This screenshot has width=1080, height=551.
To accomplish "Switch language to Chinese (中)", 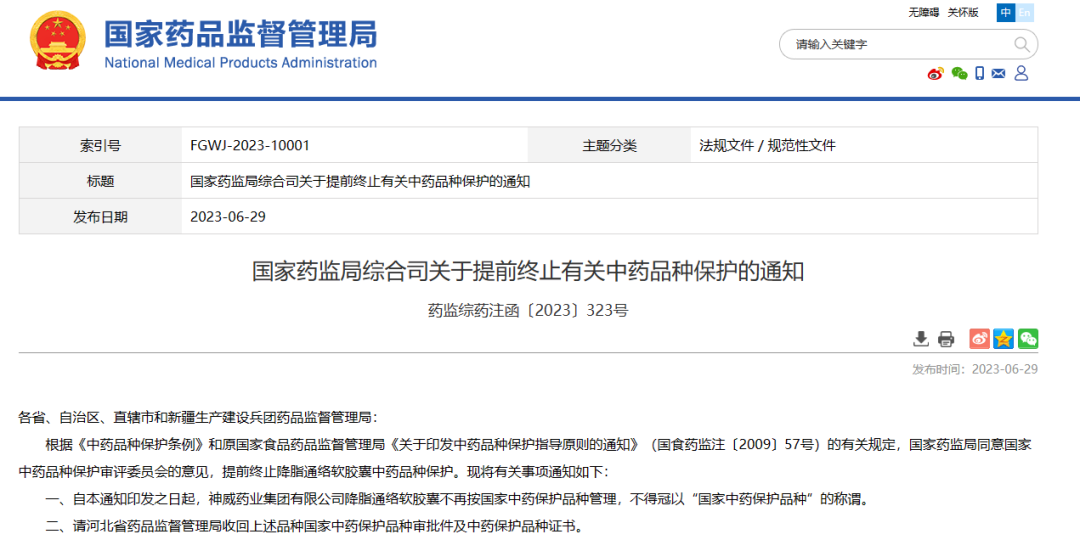I will tap(1005, 13).
